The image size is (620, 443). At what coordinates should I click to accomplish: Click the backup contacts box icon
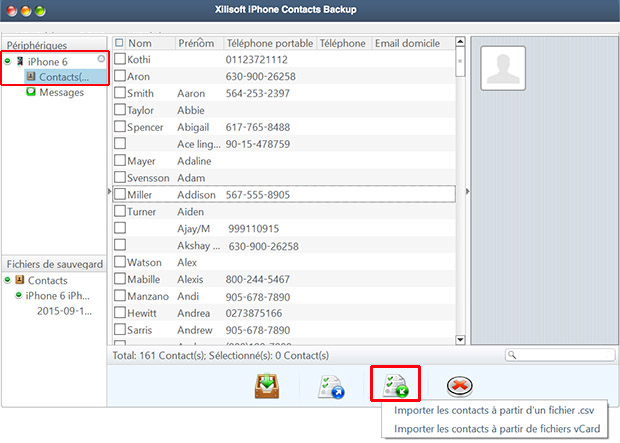click(267, 386)
